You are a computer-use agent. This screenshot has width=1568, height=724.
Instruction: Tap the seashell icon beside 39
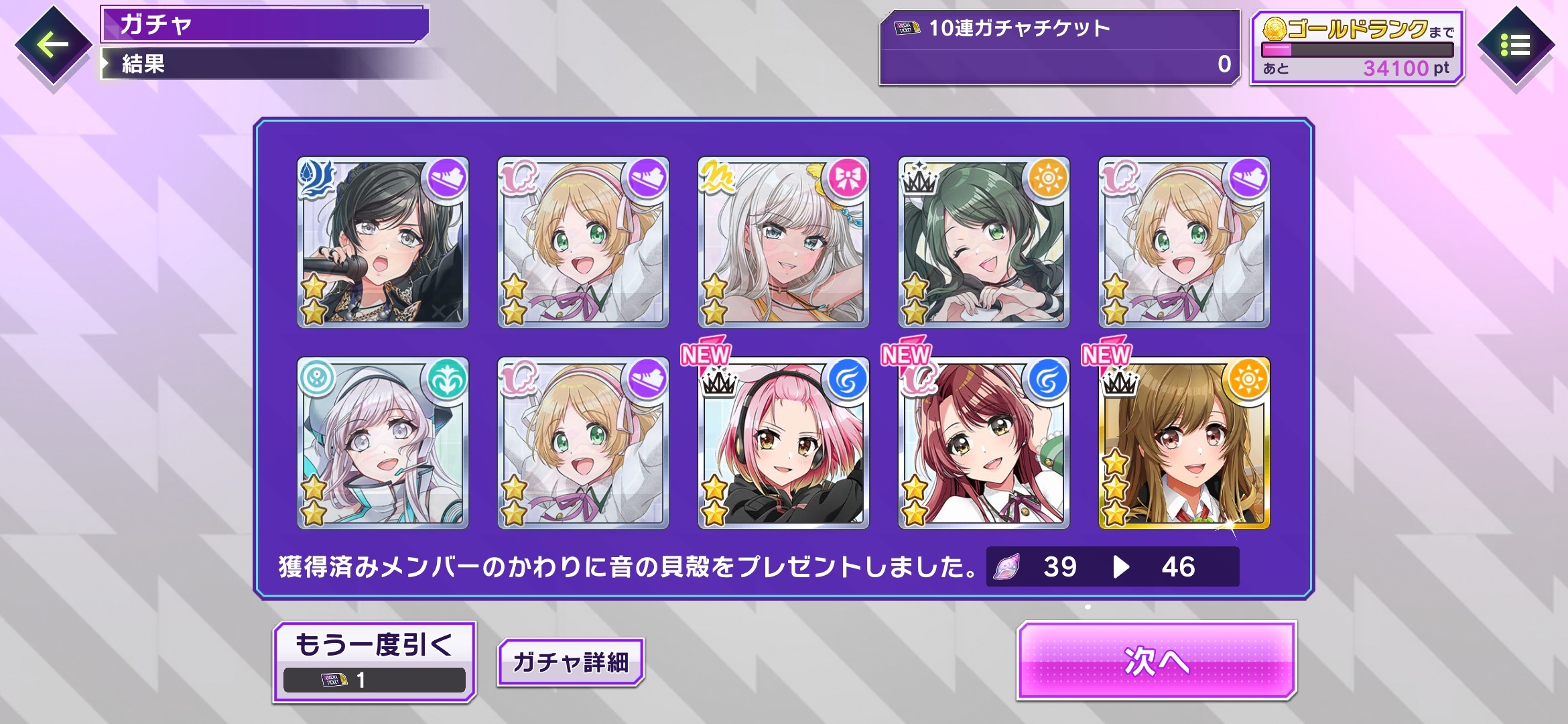point(1006,567)
